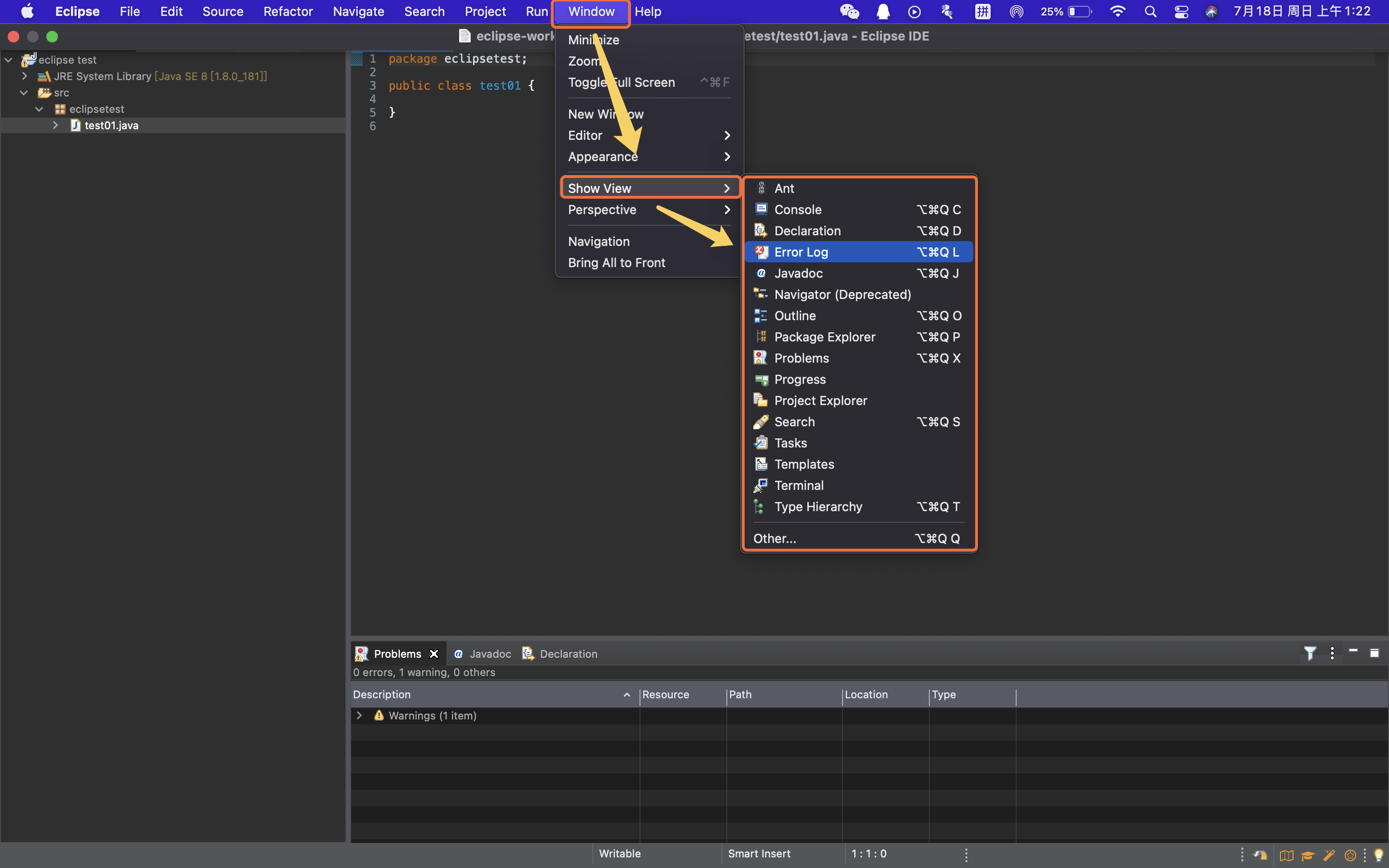Open macOS Control Center icon
This screenshot has height=868, width=1389.
(1181, 12)
